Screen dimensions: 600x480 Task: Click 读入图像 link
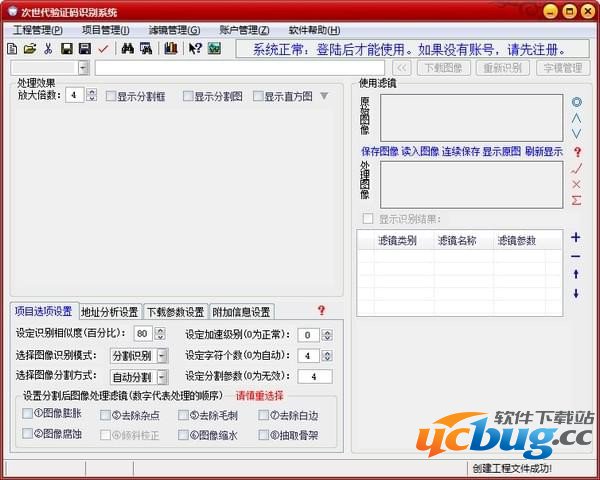coord(420,152)
